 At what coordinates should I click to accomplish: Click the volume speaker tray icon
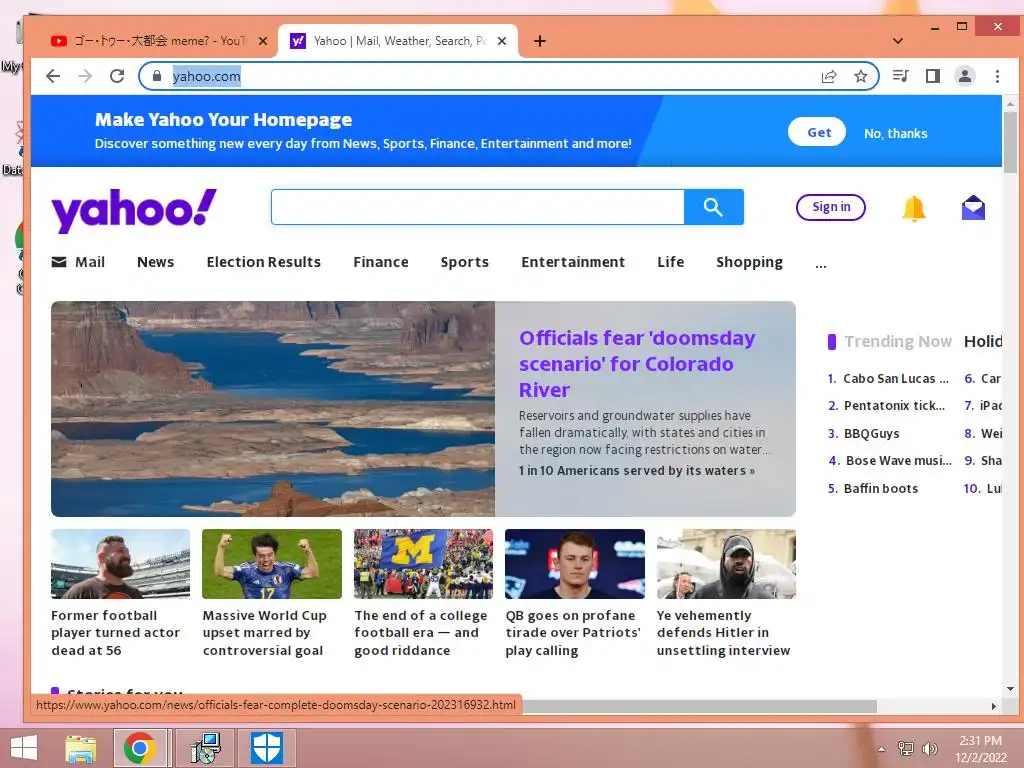pyautogui.click(x=930, y=749)
